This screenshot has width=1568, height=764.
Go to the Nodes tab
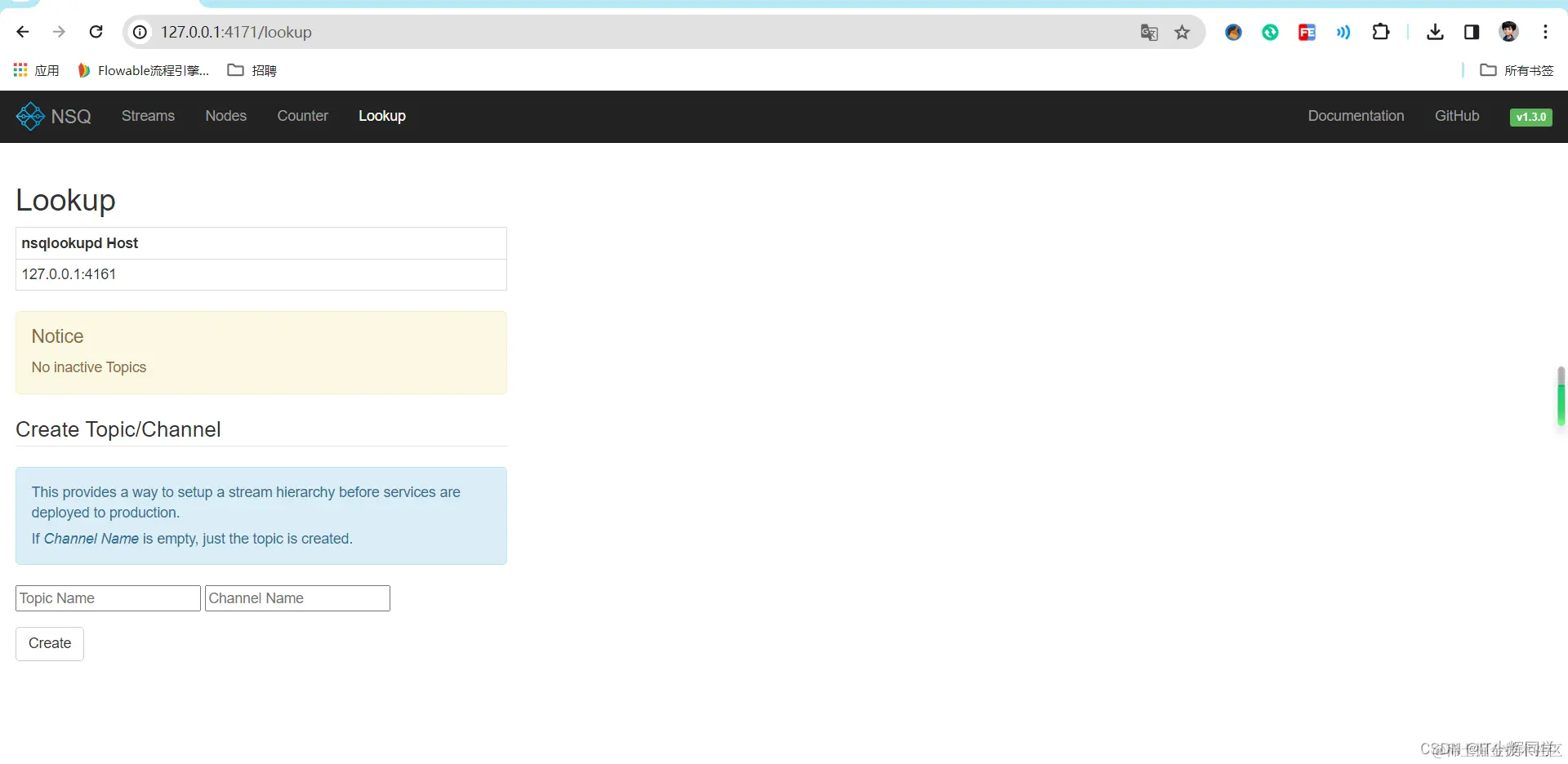226,116
